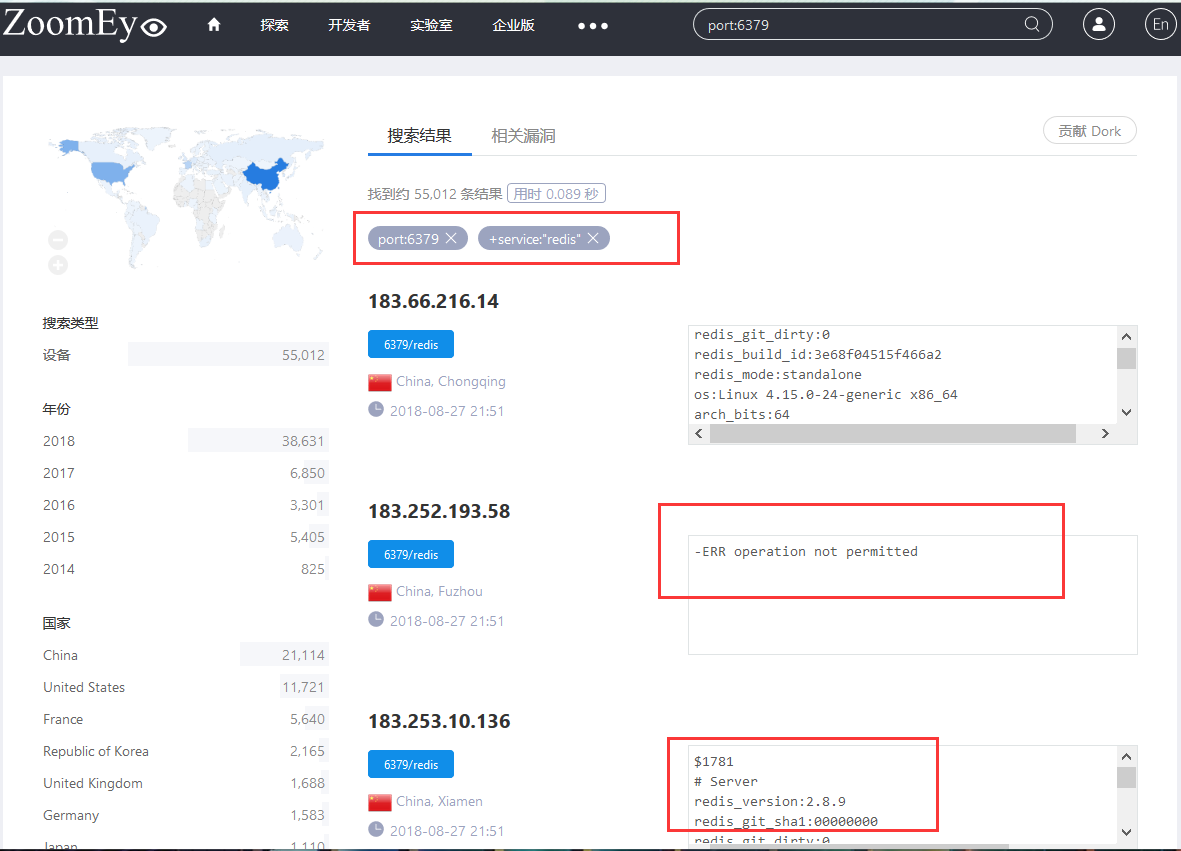Click the search magnifier icon
This screenshot has height=851, width=1181.
coord(1031,24)
